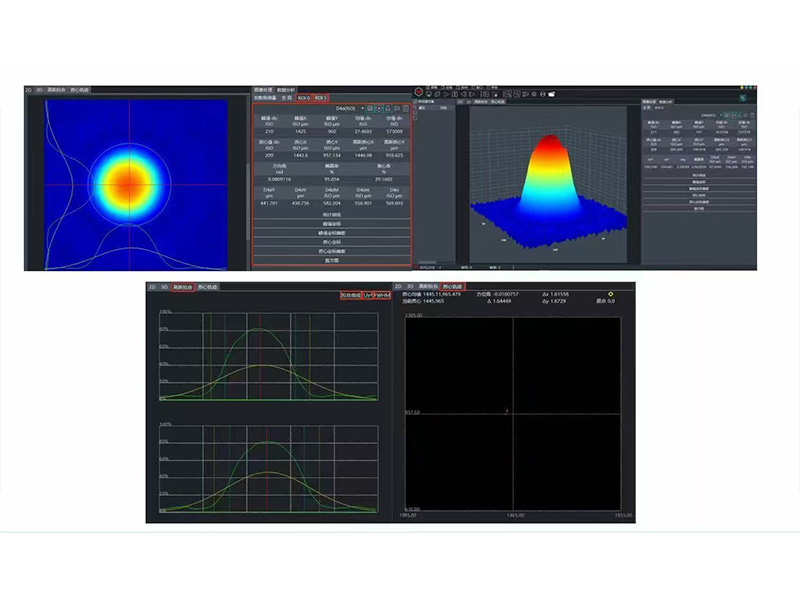Click the white camera snapshot toolbar icon

pos(550,93)
